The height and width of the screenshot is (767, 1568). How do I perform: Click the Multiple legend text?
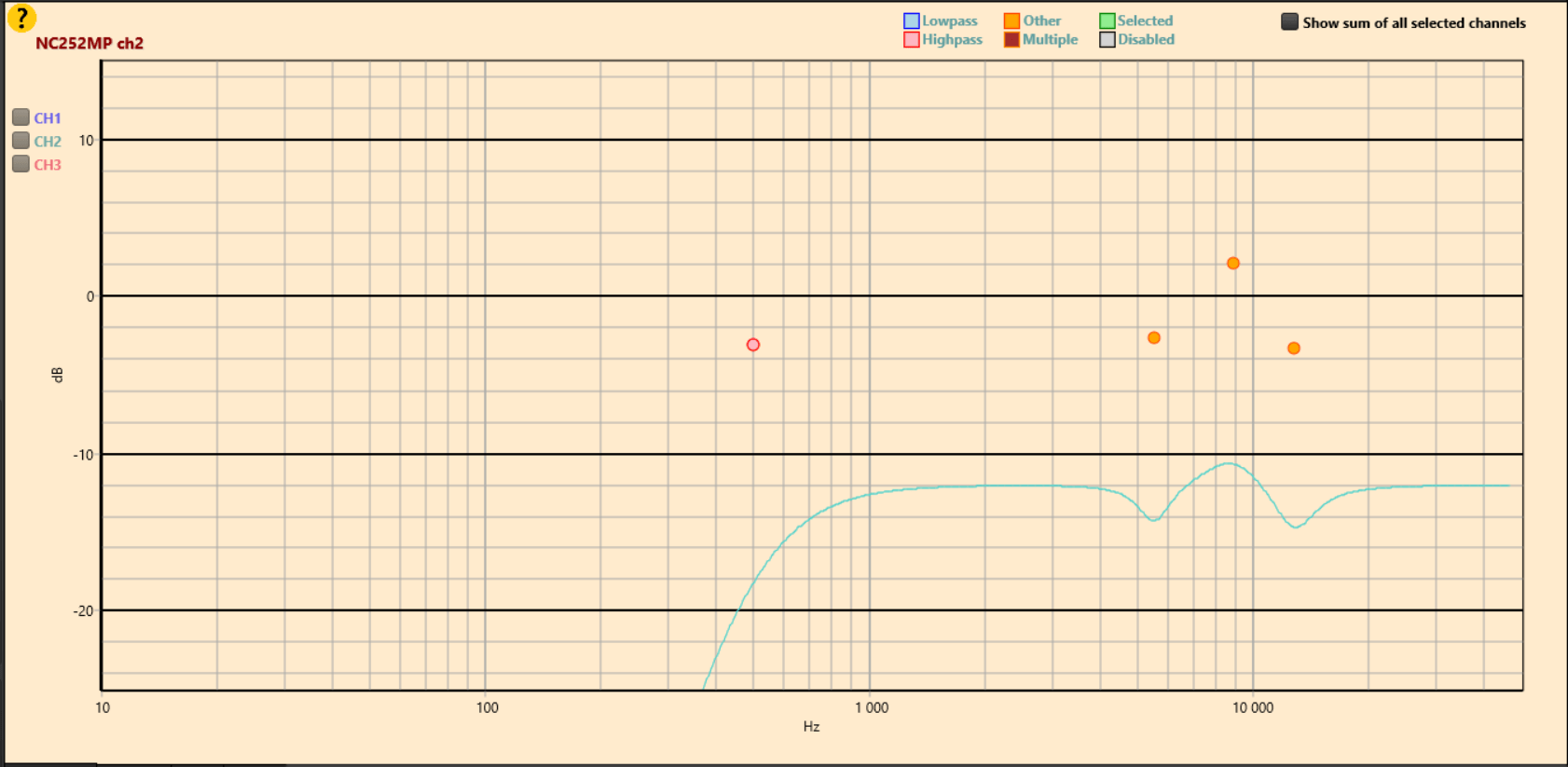click(1050, 39)
